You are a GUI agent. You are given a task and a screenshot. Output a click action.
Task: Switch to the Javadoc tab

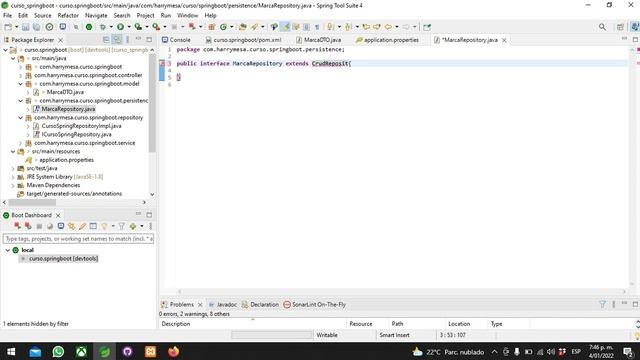tap(223, 304)
